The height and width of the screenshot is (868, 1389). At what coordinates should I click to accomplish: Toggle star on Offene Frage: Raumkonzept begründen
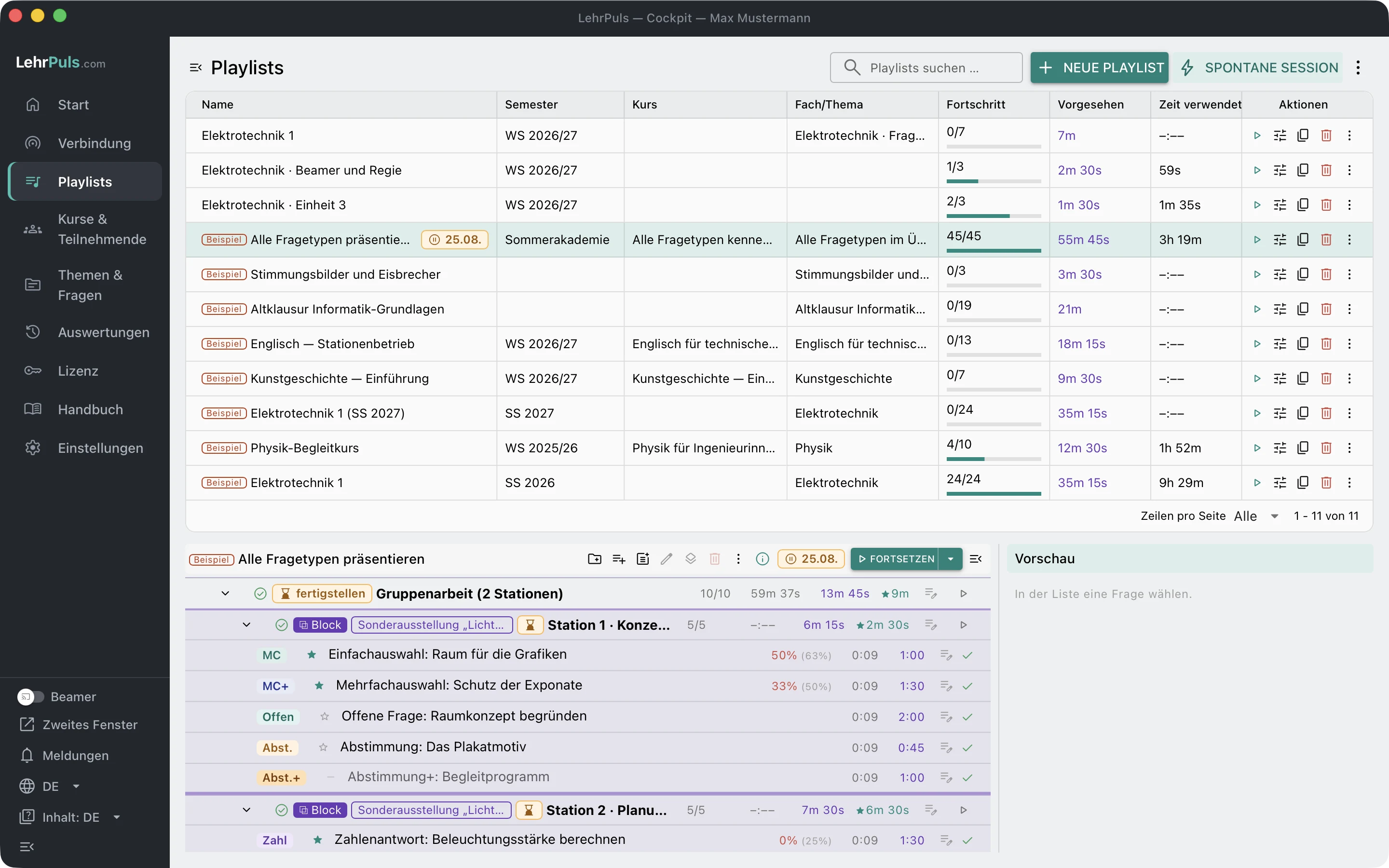click(x=325, y=717)
